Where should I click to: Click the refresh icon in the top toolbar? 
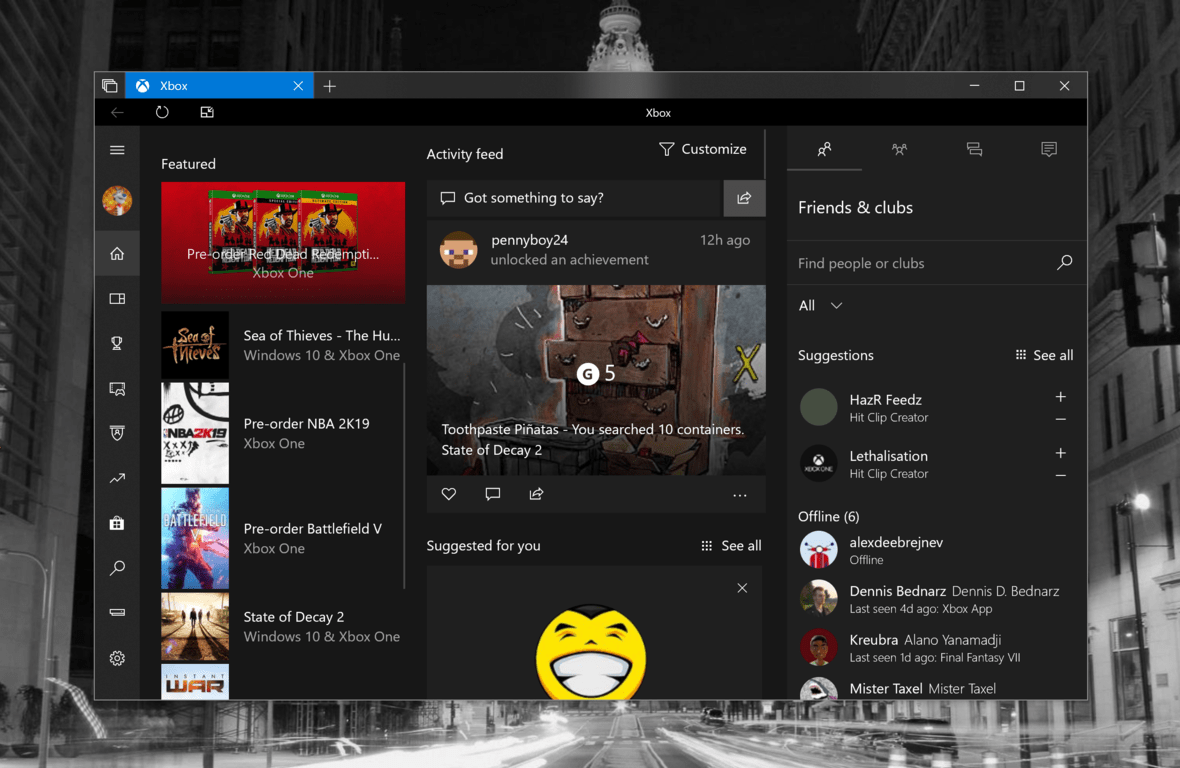(162, 113)
